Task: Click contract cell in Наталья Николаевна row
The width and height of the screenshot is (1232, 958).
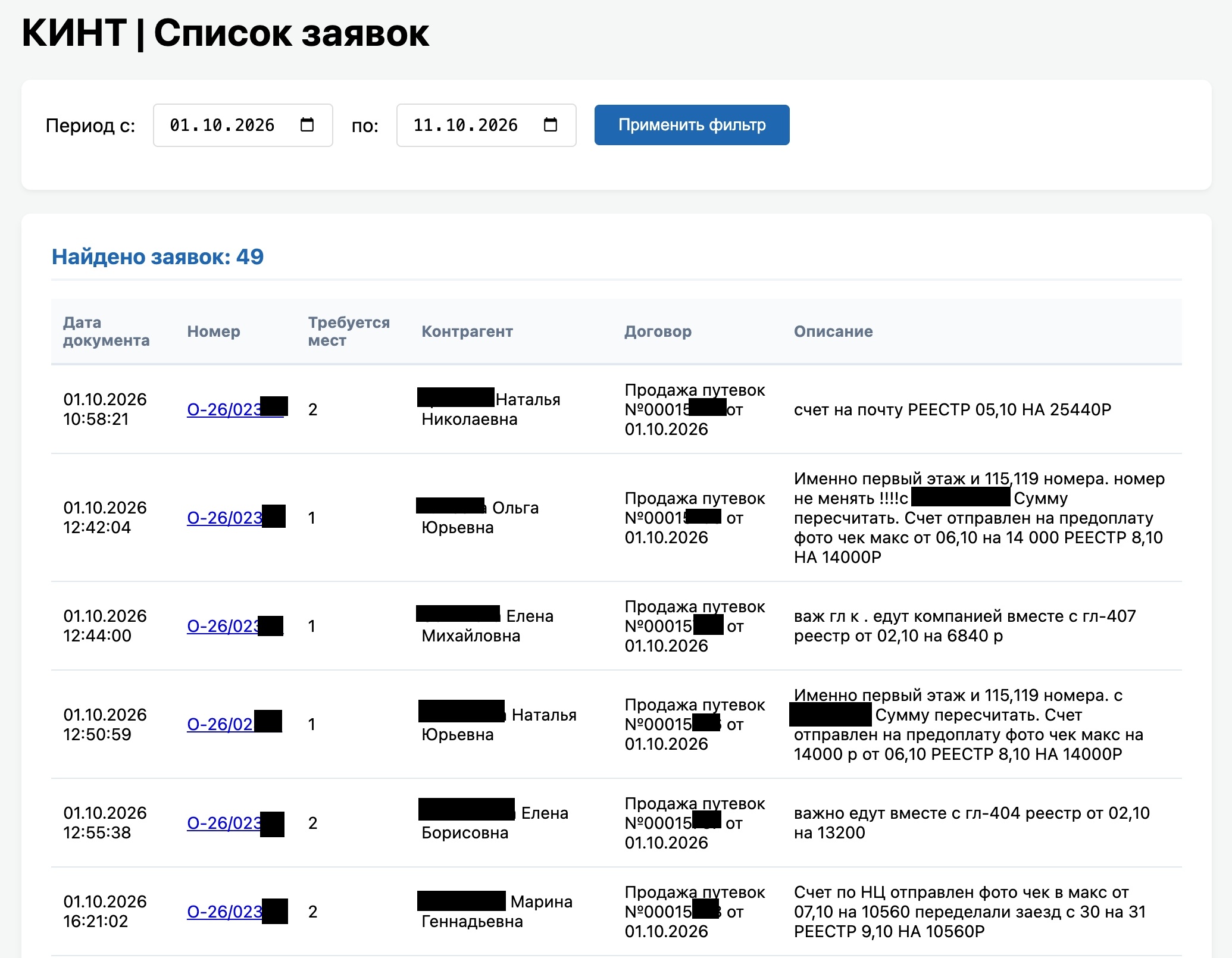Action: pyautogui.click(x=695, y=409)
